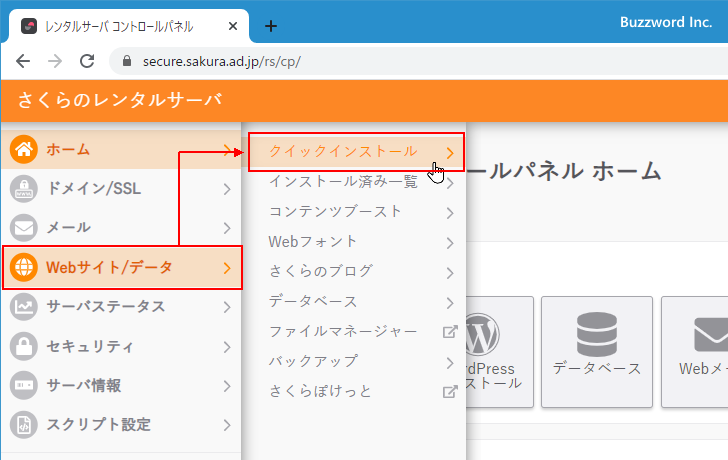Click the Mail envelope icon in the sidebar

[24, 228]
